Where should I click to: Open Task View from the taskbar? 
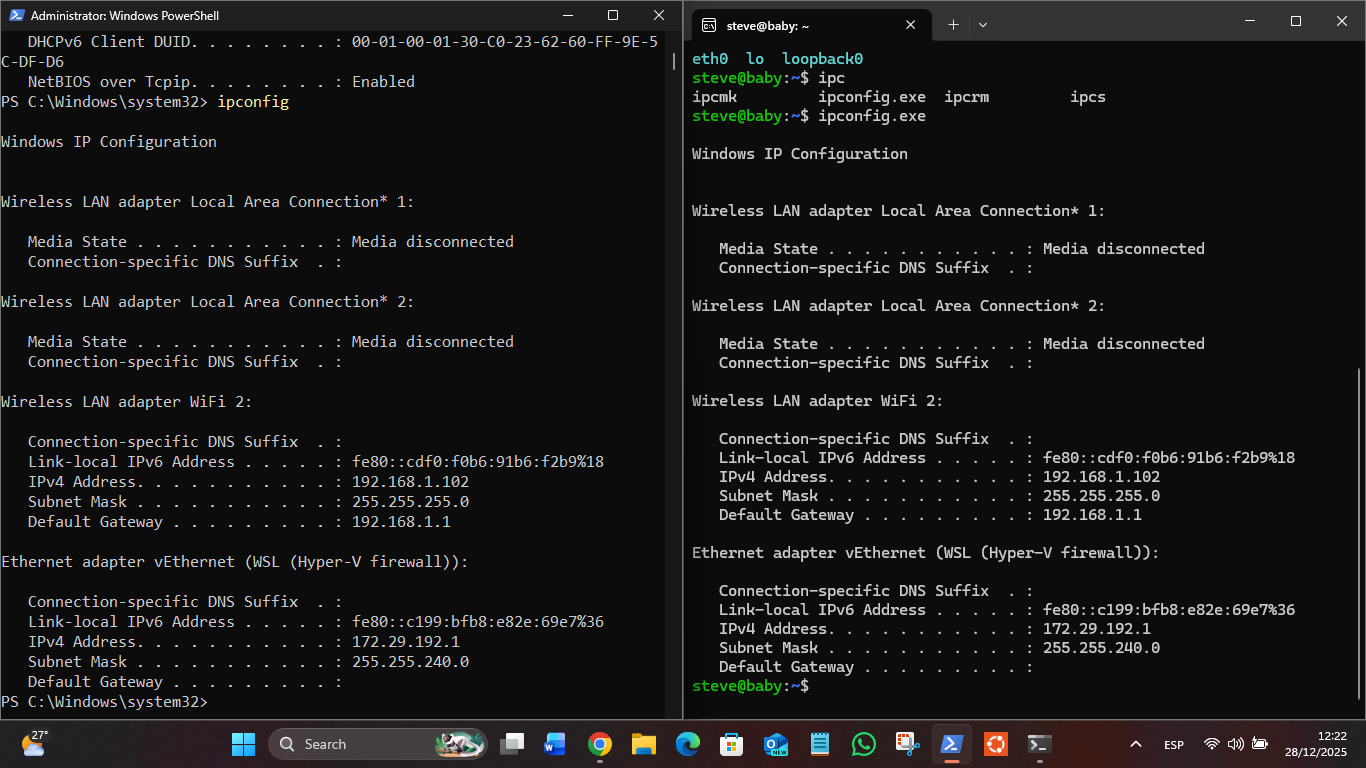point(512,744)
